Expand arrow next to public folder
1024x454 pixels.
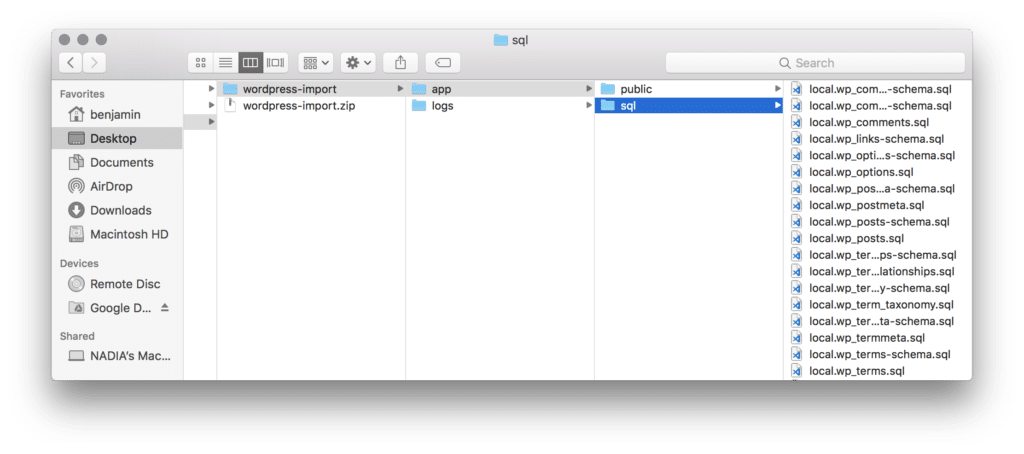(x=778, y=88)
